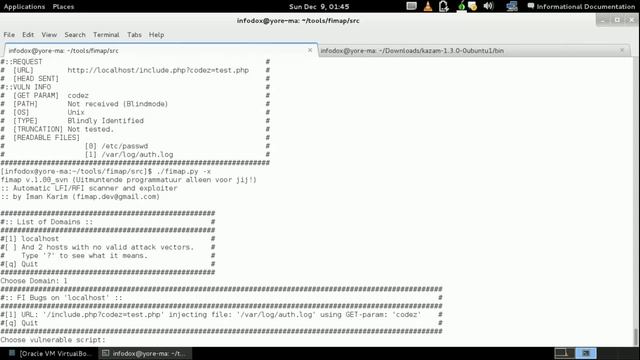Select the infodox@yore-ma taskbar entry

click(145, 353)
